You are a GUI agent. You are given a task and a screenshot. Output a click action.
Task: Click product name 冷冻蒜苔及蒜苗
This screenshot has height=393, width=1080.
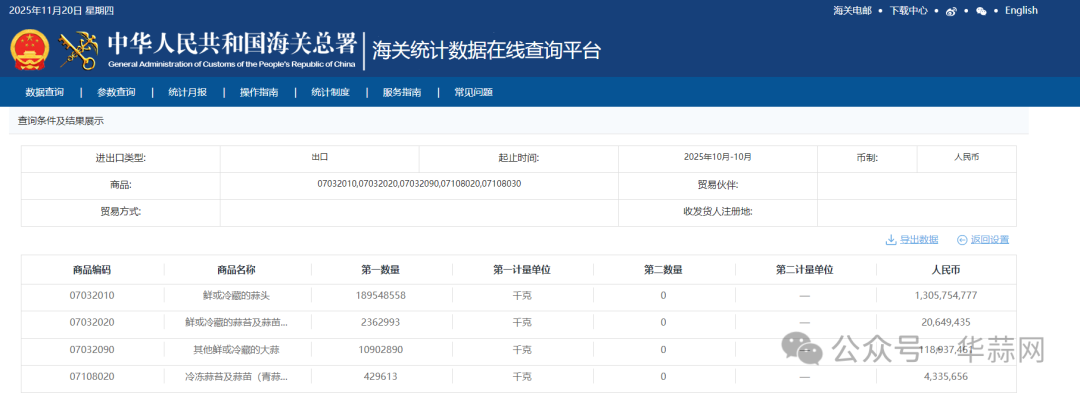pyautogui.click(x=236, y=376)
